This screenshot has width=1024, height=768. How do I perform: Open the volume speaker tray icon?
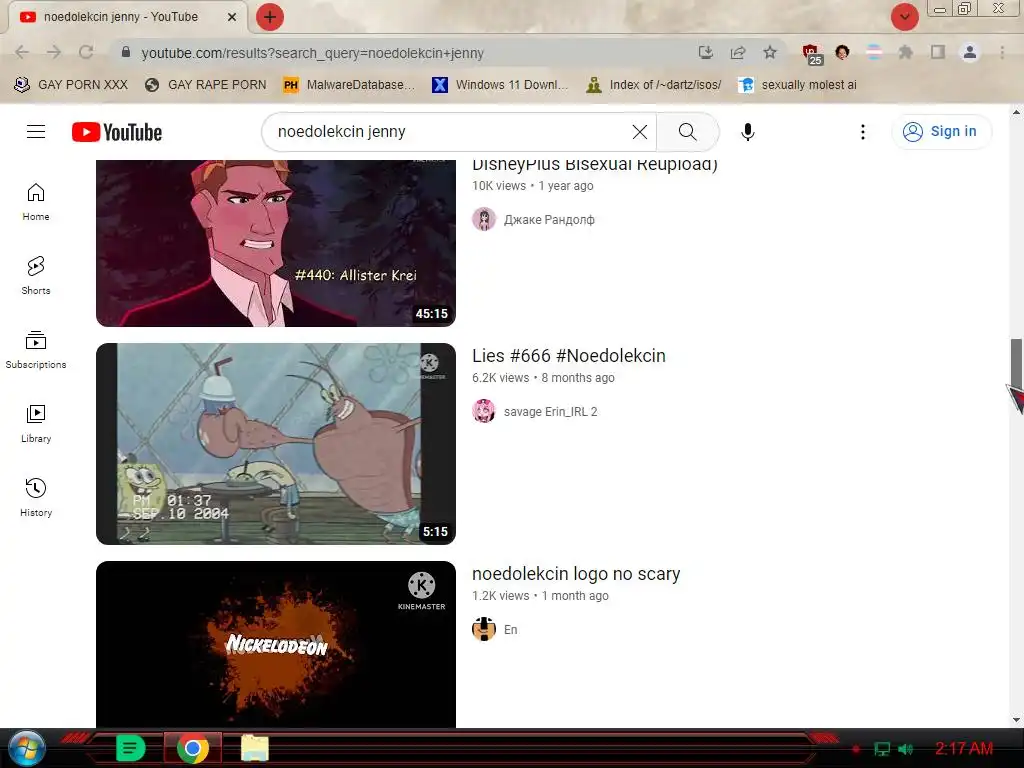click(906, 749)
